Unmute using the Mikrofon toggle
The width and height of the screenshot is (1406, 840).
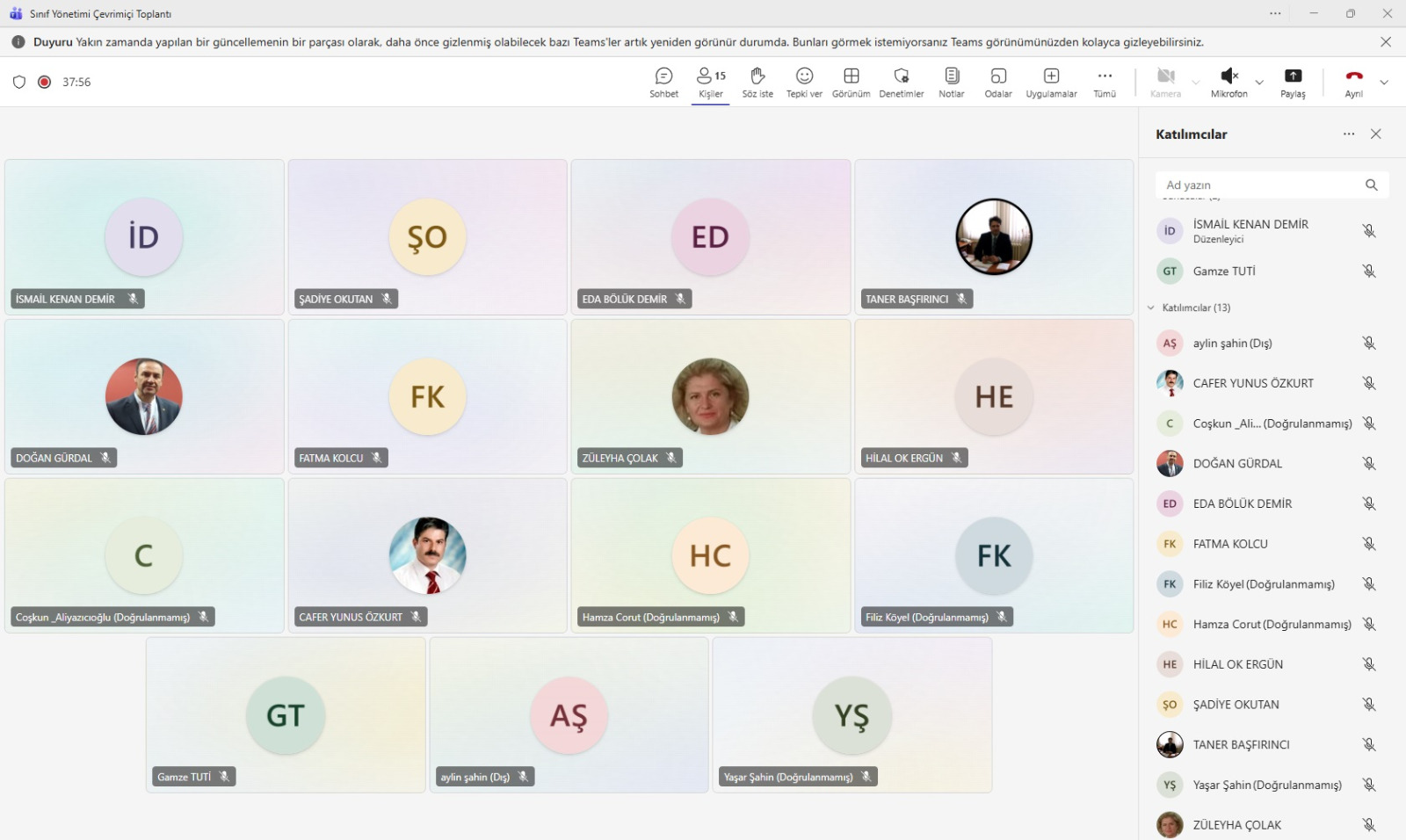1228,82
